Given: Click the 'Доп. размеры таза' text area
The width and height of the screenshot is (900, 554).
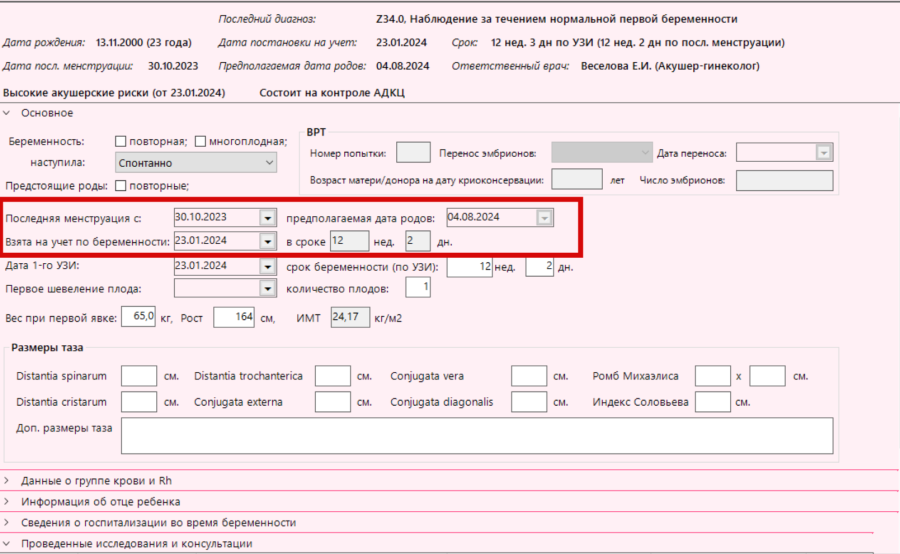Looking at the screenshot, I should [x=477, y=436].
